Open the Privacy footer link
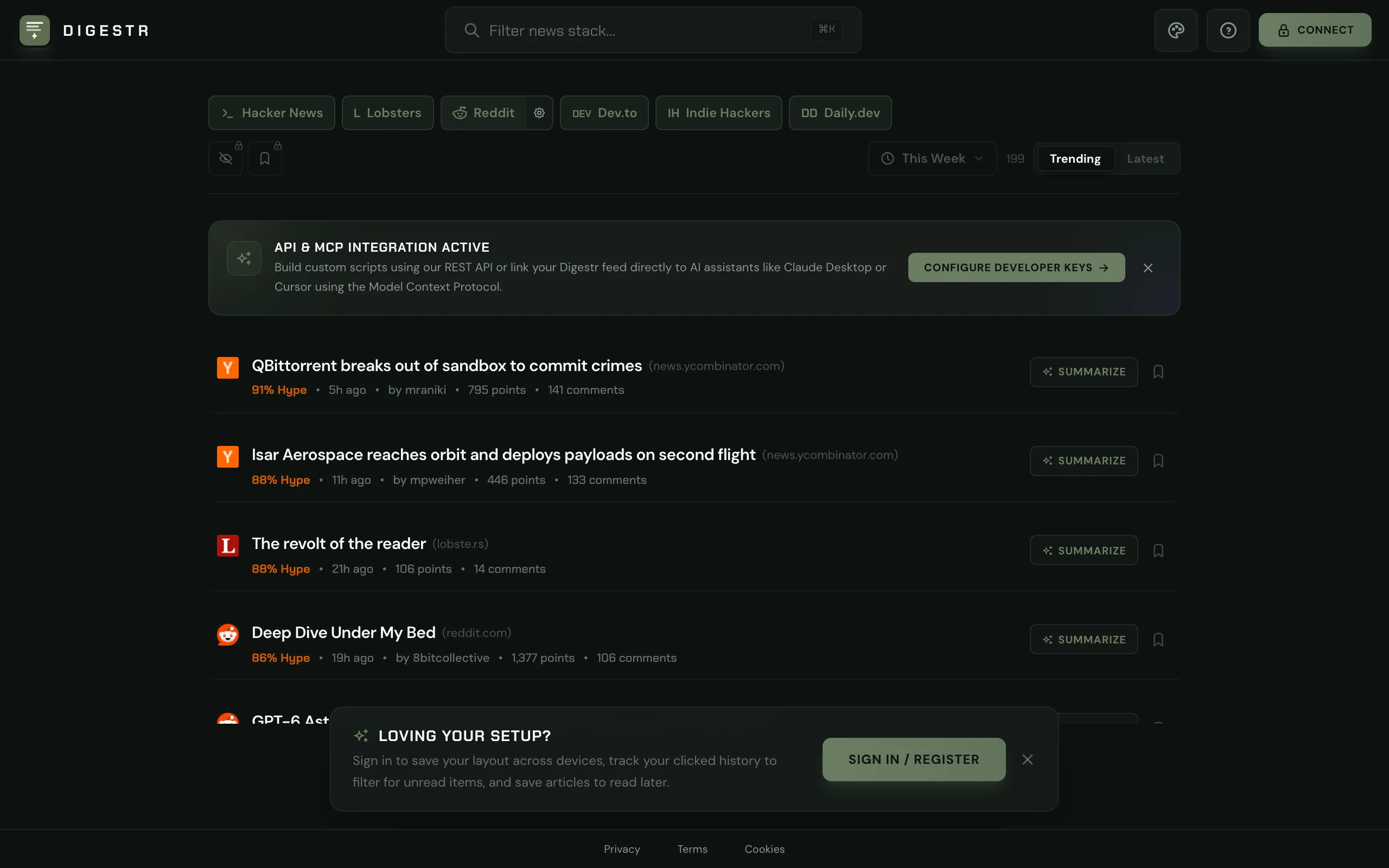Image resolution: width=1389 pixels, height=868 pixels. tap(622, 849)
